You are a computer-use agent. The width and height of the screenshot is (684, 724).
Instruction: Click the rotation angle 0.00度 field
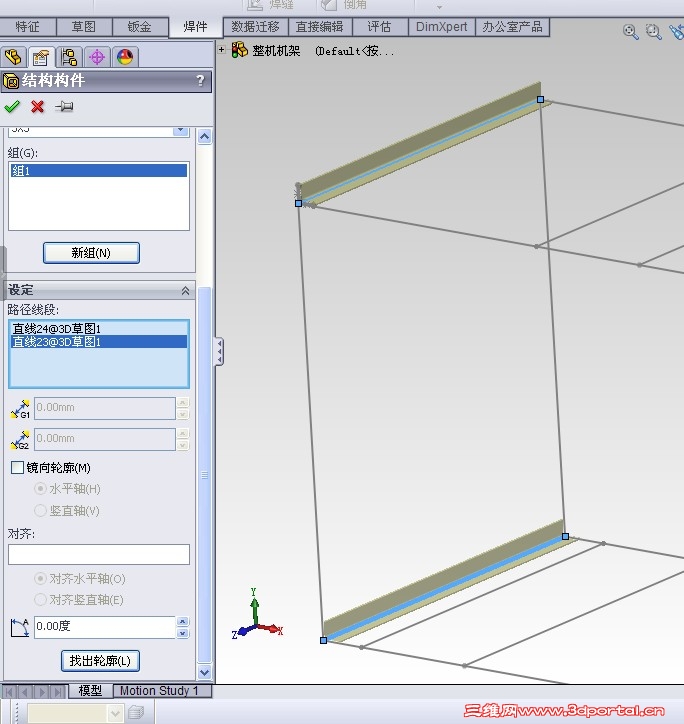[x=105, y=627]
